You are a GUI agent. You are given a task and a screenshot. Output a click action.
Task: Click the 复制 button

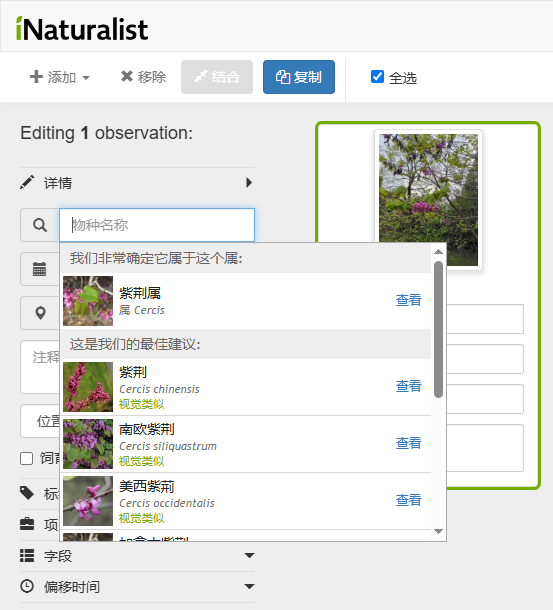click(299, 77)
